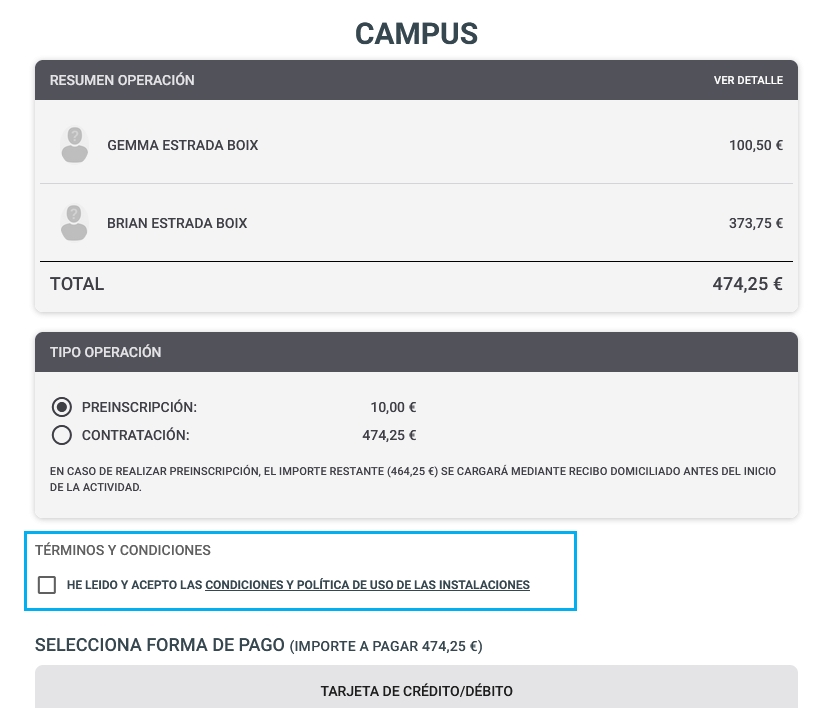This screenshot has height=708, width=832.
Task: Click the 100,50 € amount for Gemma
Action: (x=756, y=145)
